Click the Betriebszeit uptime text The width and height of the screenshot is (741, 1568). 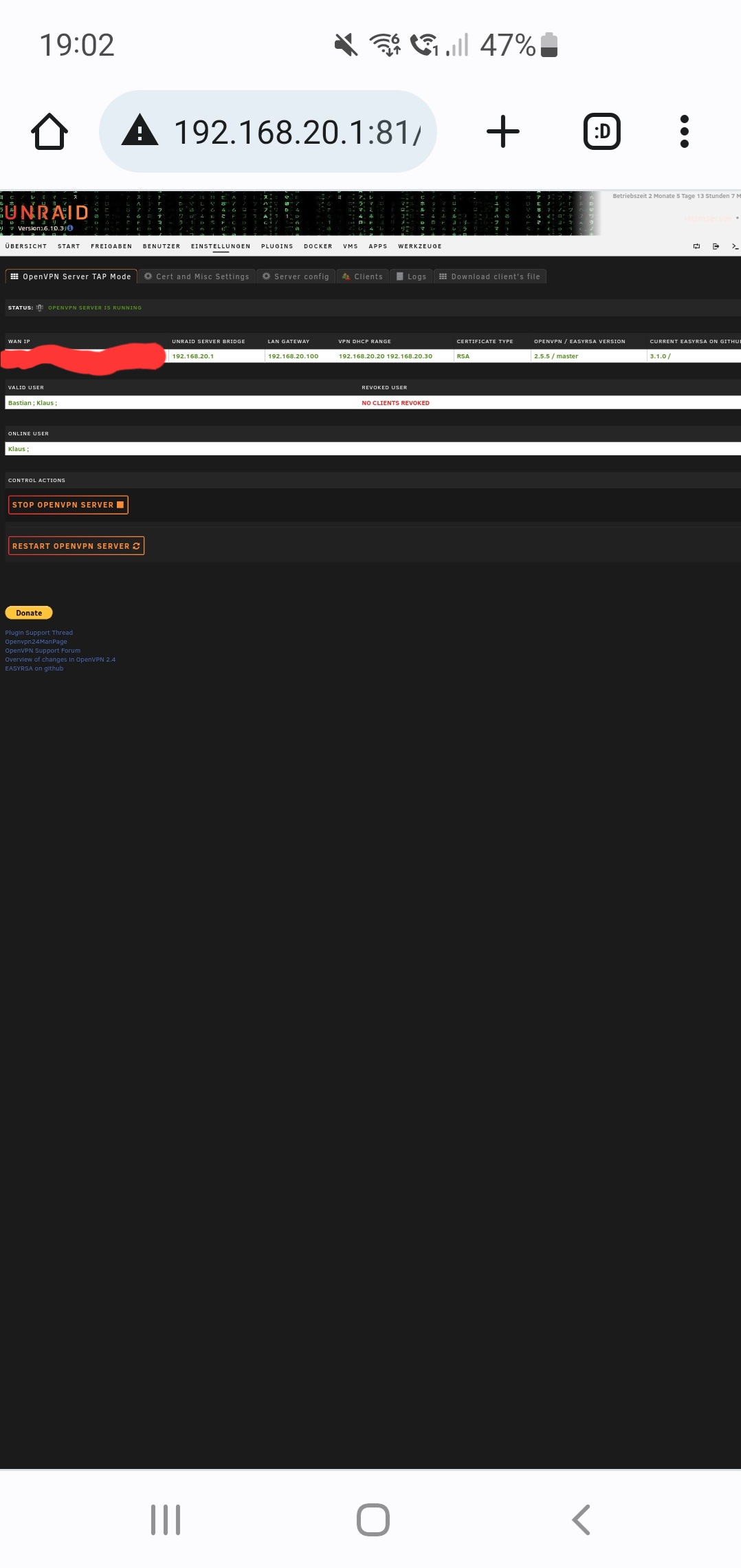676,196
